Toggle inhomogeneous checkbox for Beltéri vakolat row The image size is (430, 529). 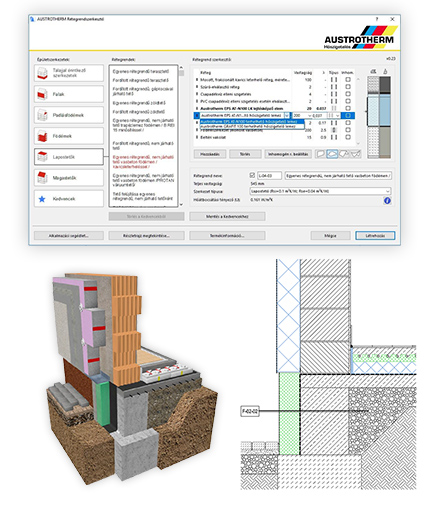pos(348,137)
